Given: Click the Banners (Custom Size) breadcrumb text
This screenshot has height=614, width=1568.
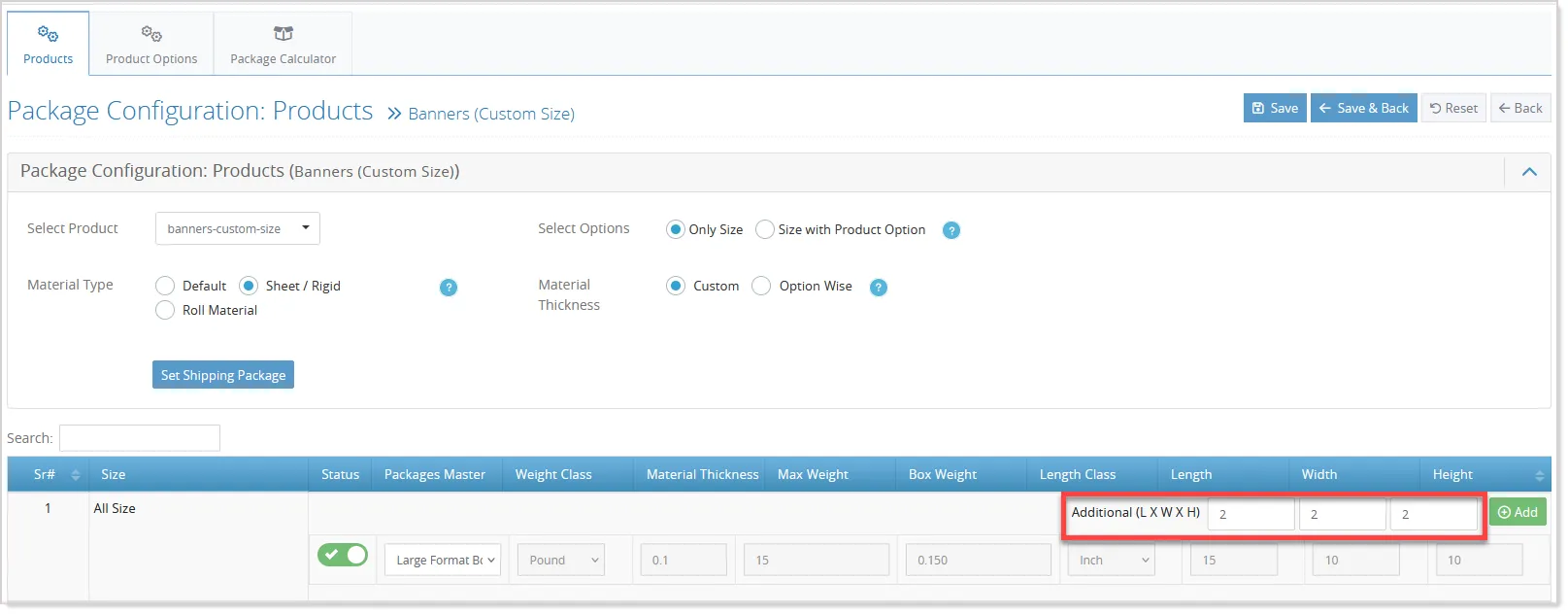Looking at the screenshot, I should pyautogui.click(x=491, y=114).
